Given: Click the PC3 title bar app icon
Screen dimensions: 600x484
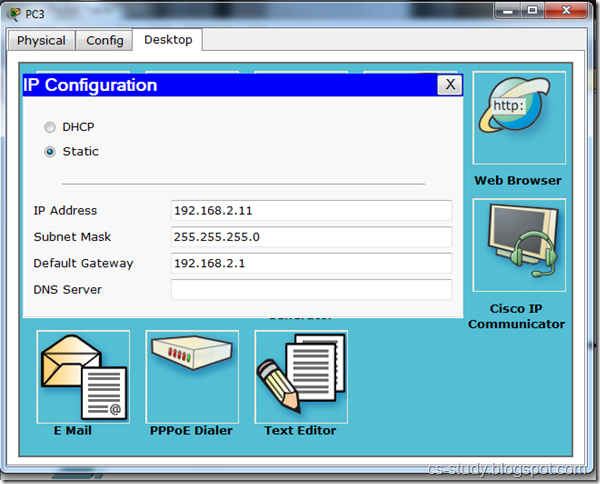Looking at the screenshot, I should click(15, 14).
